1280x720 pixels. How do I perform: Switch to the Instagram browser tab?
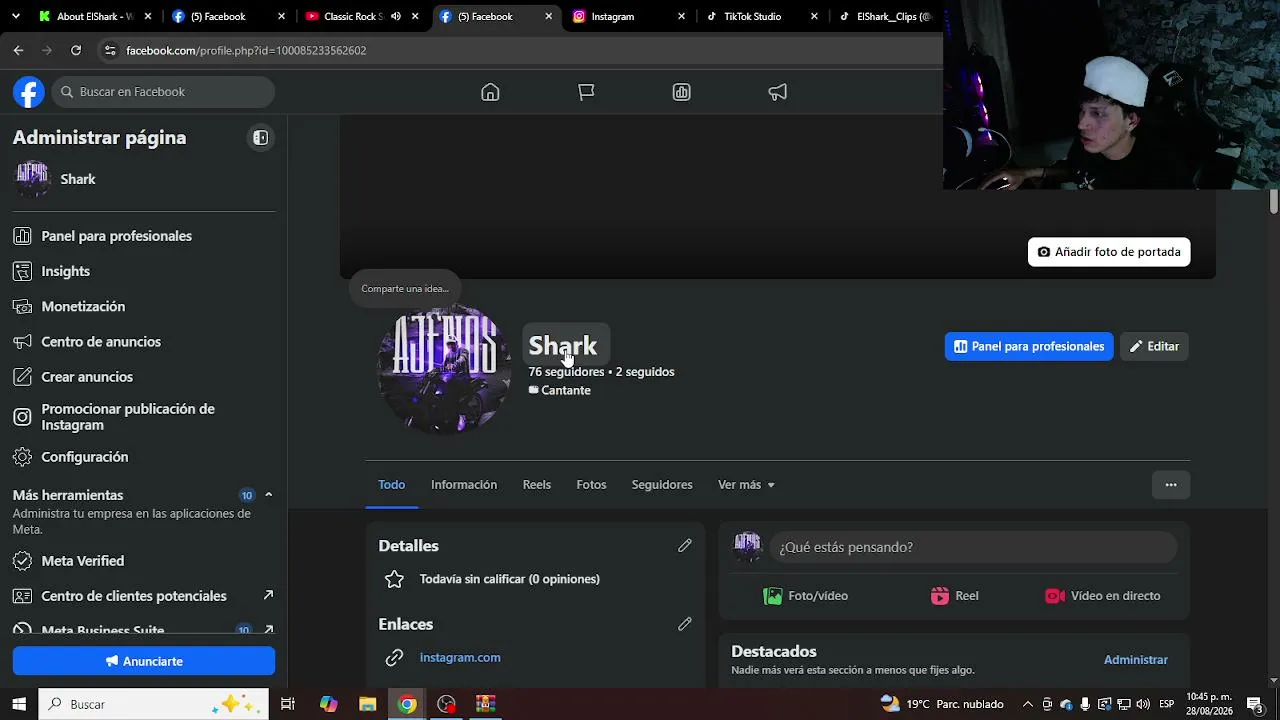tap(630, 17)
